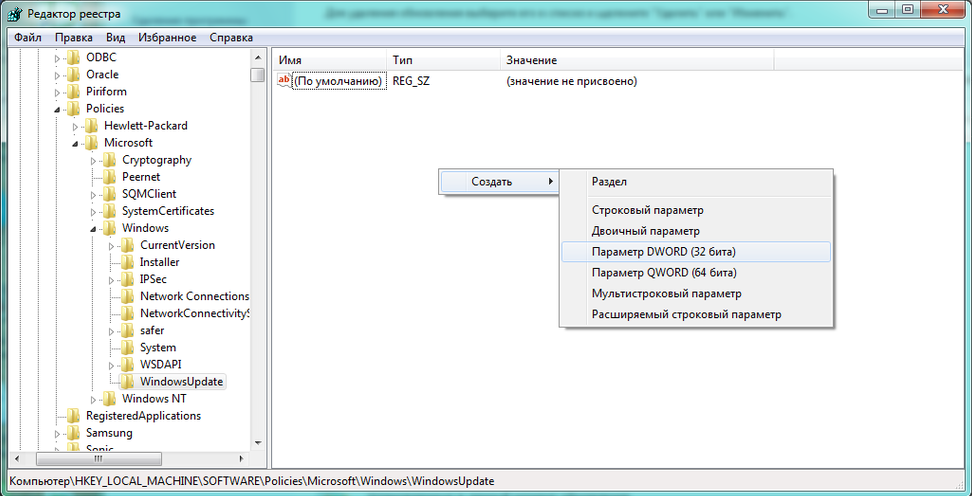Open the Правка menu
The width and height of the screenshot is (972, 496).
(73, 38)
